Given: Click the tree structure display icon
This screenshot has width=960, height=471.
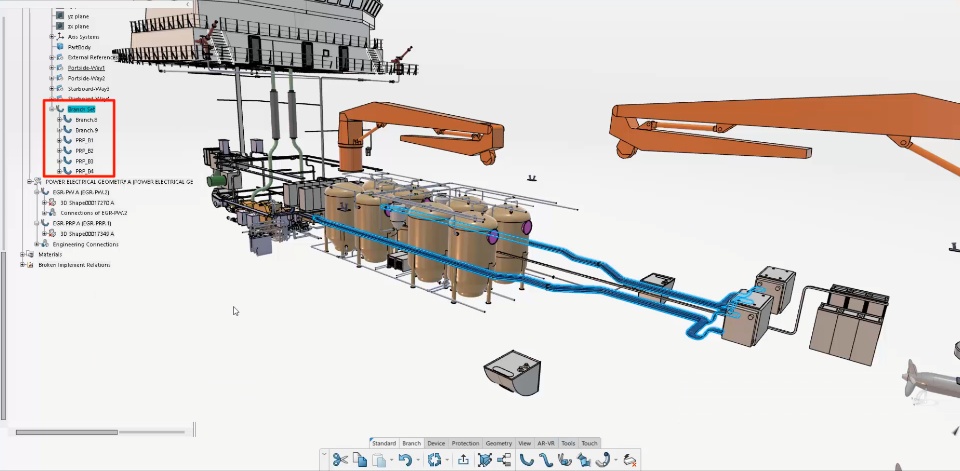Looking at the screenshot, I should 504,459.
